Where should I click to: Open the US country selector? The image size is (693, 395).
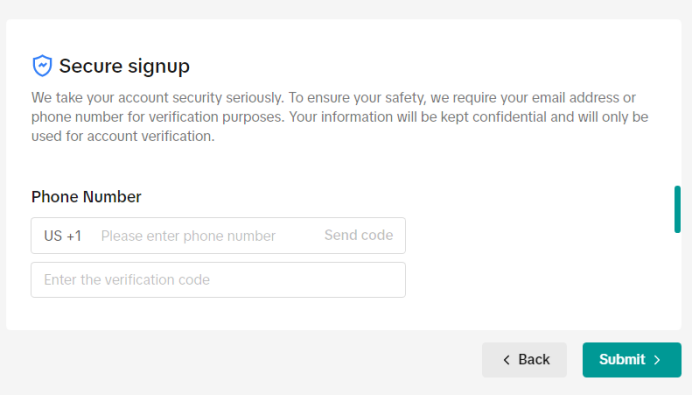53,236
